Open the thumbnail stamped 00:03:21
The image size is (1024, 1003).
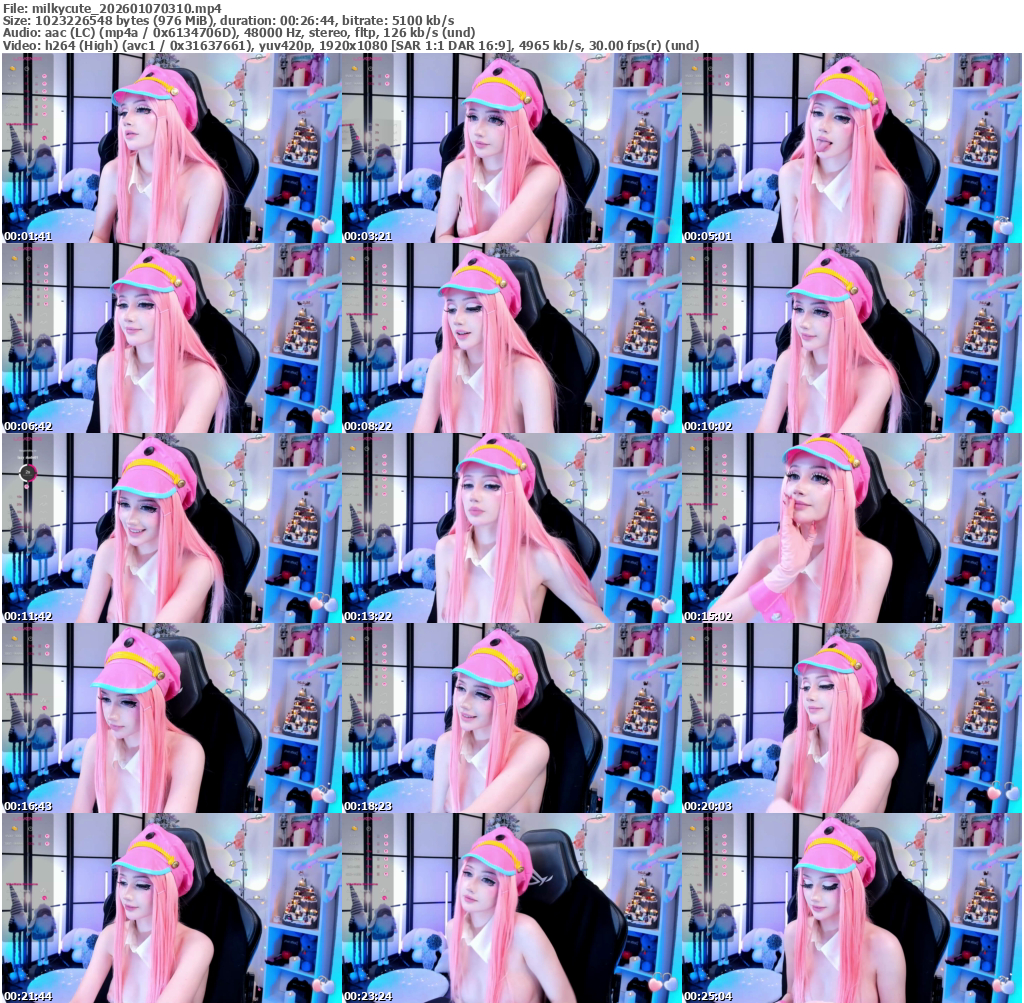(511, 148)
